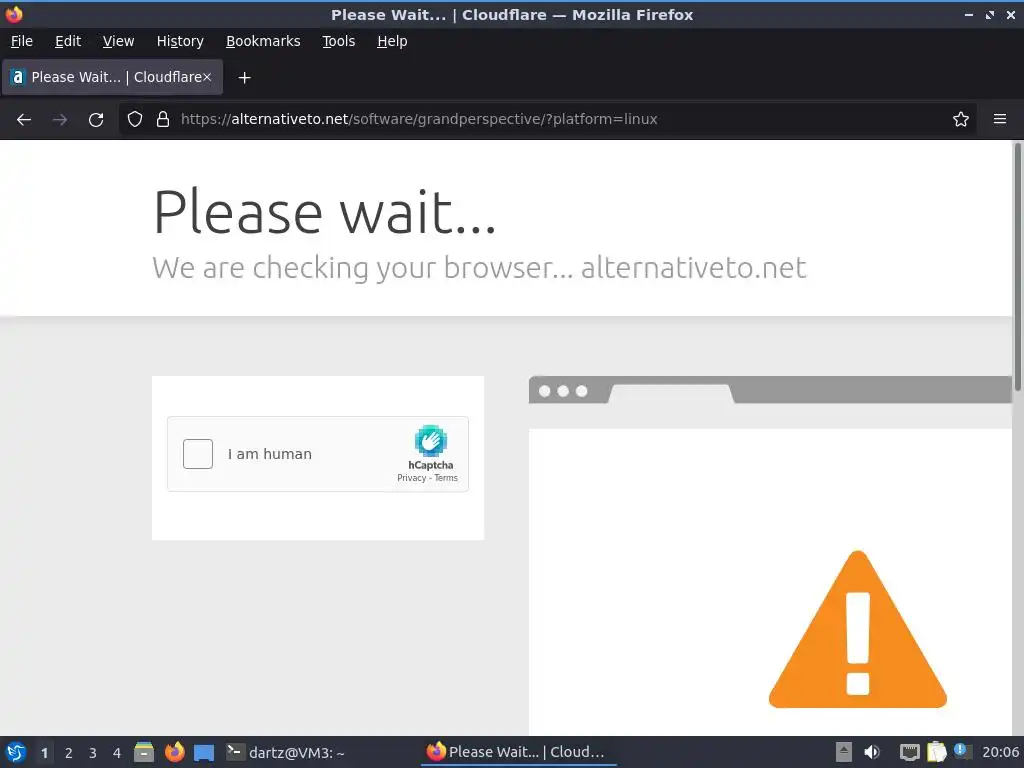Viewport: 1024px width, 768px height.
Task: Open the History menu
Action: [x=180, y=41]
